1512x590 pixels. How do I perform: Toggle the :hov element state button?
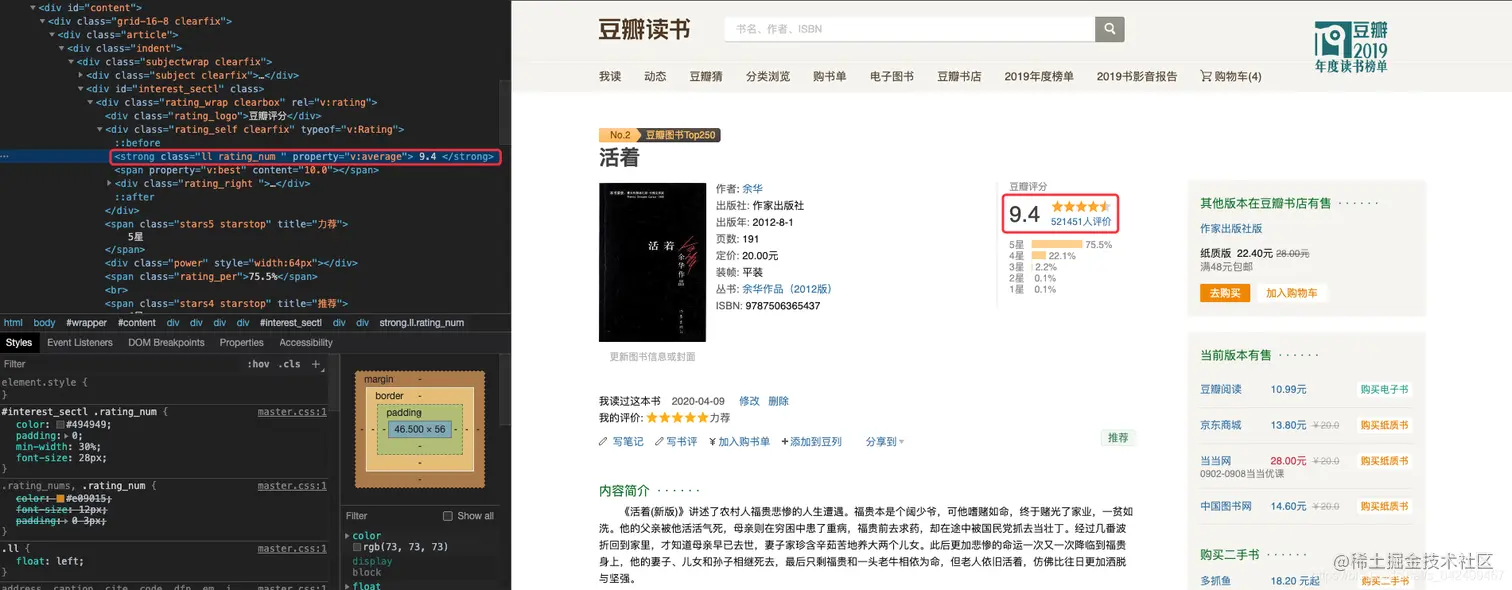pyautogui.click(x=258, y=364)
